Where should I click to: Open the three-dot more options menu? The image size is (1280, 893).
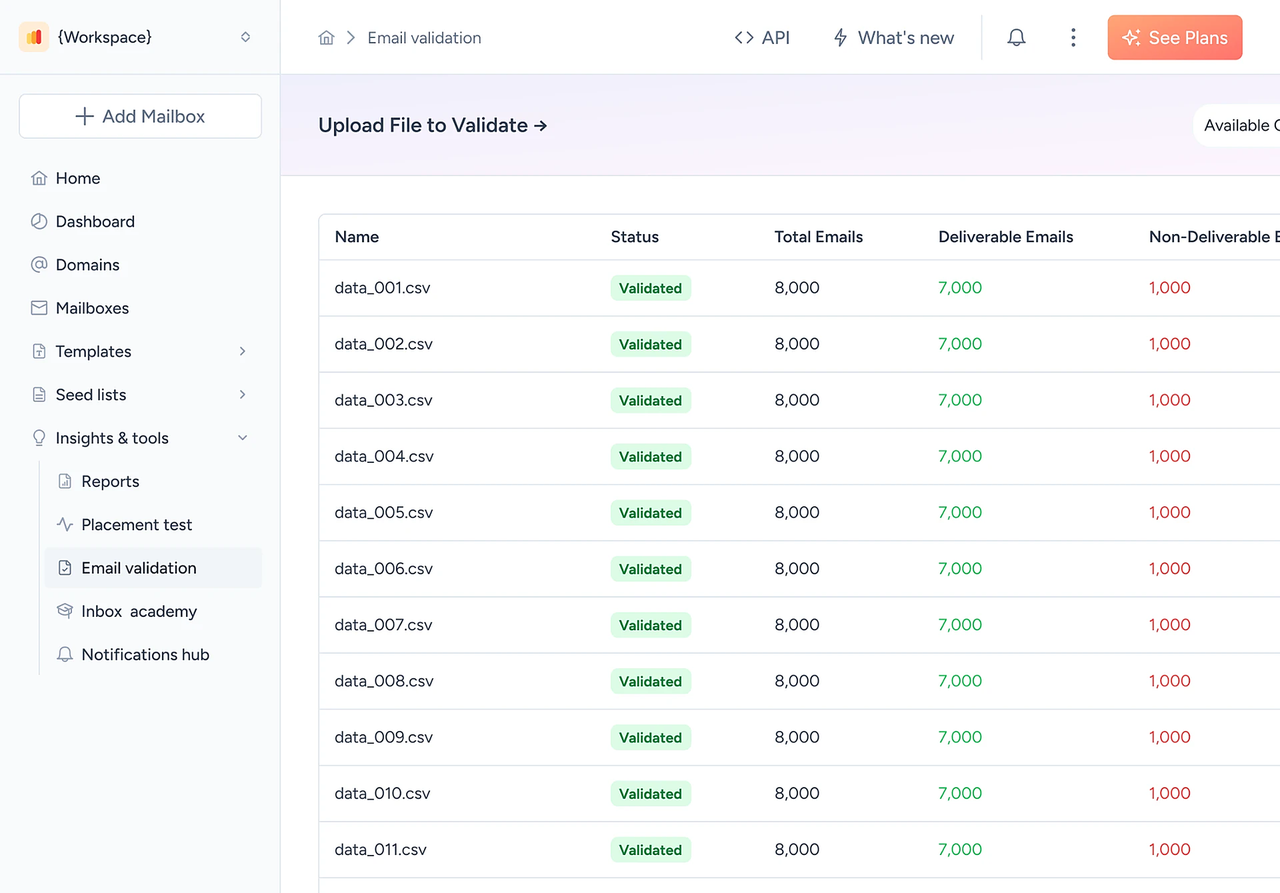(x=1073, y=38)
